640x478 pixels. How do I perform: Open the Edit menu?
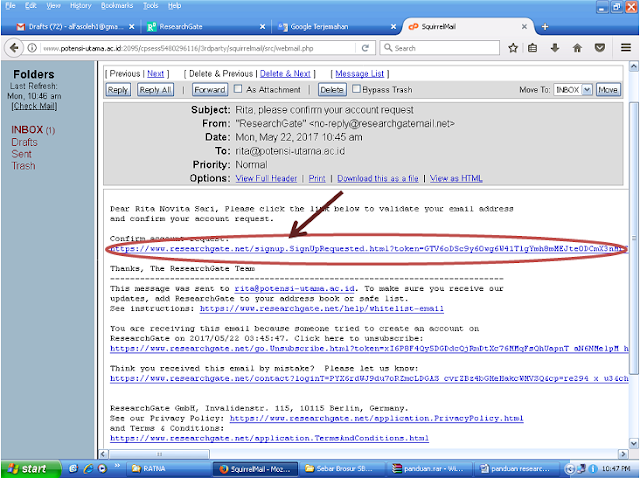pyautogui.click(x=31, y=6)
